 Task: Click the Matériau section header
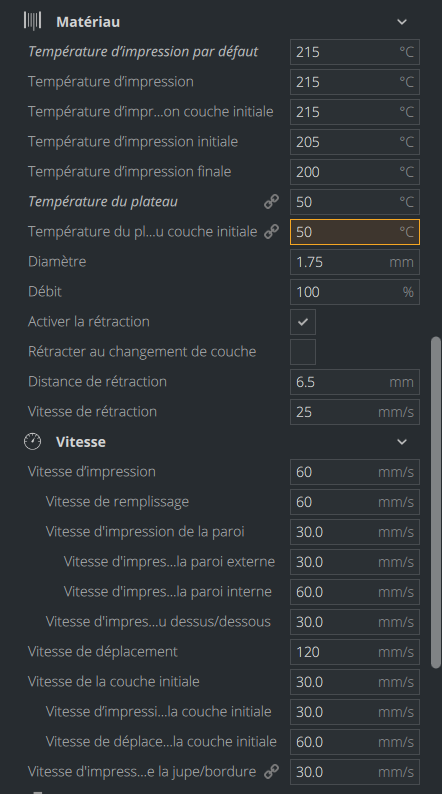(x=88, y=22)
